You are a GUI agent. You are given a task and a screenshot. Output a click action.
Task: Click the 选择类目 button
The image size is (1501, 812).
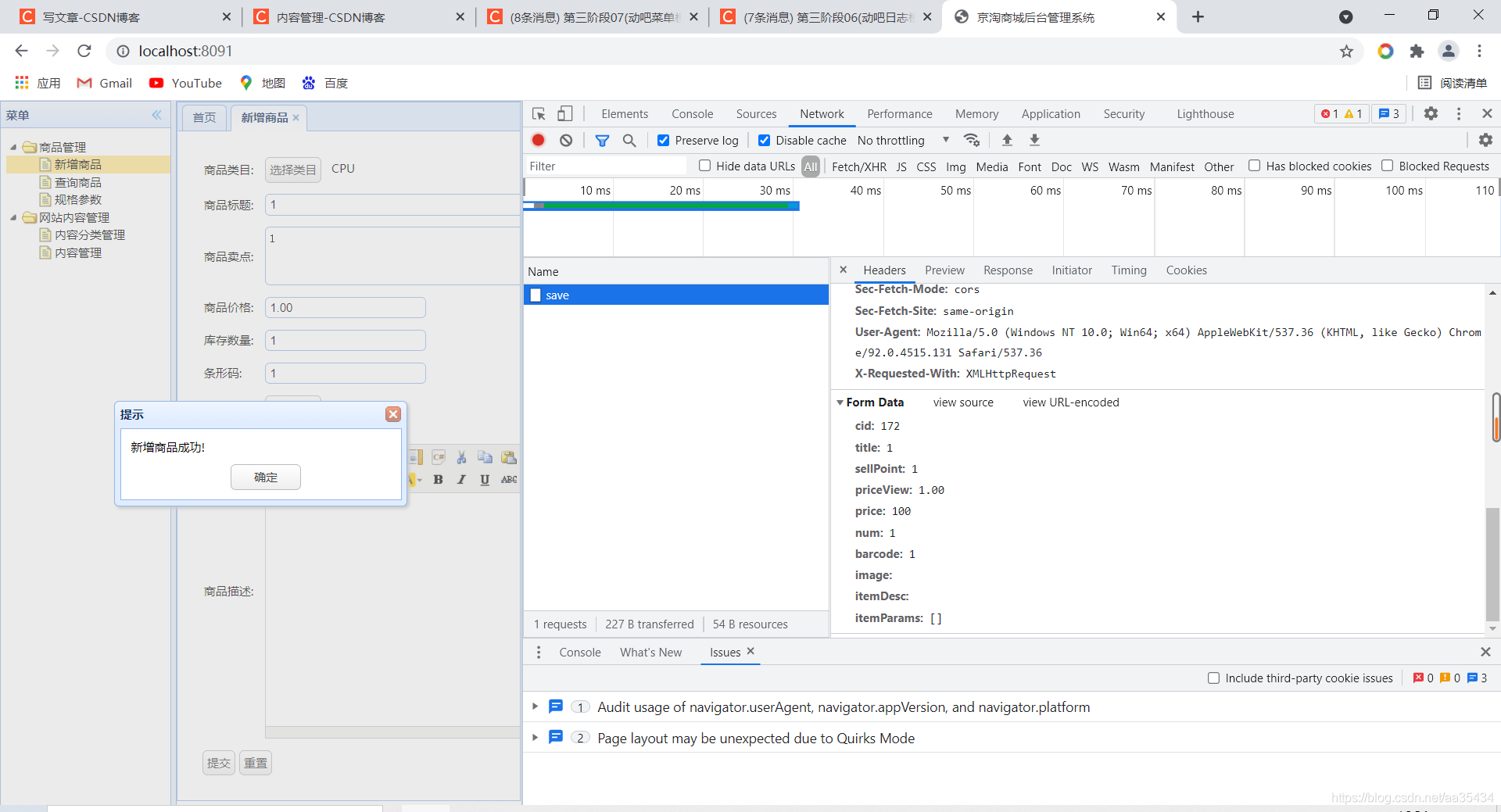[293, 170]
